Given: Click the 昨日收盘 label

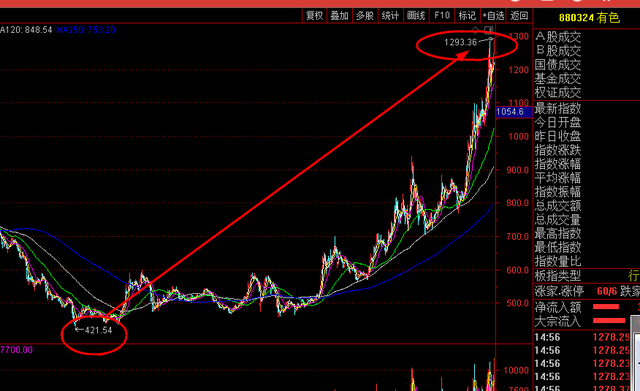Looking at the screenshot, I should (558, 136).
